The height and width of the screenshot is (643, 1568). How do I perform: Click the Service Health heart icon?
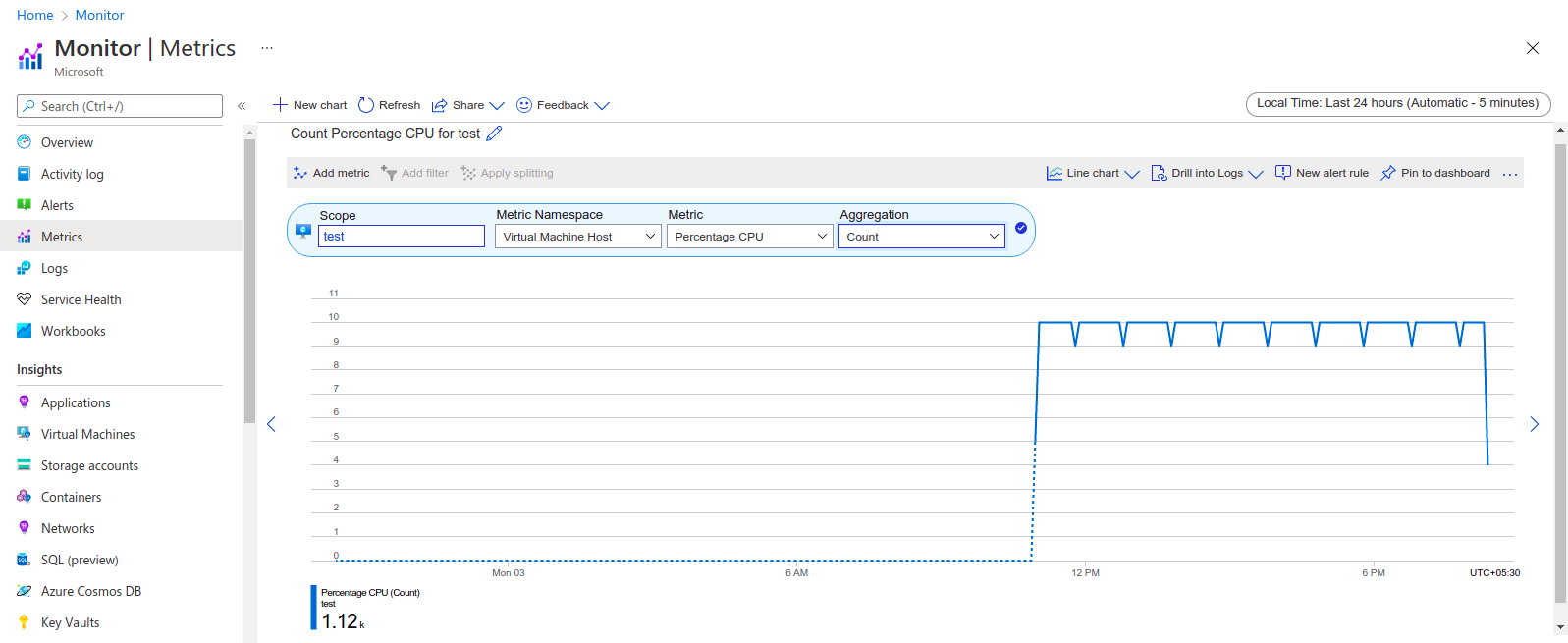25,299
